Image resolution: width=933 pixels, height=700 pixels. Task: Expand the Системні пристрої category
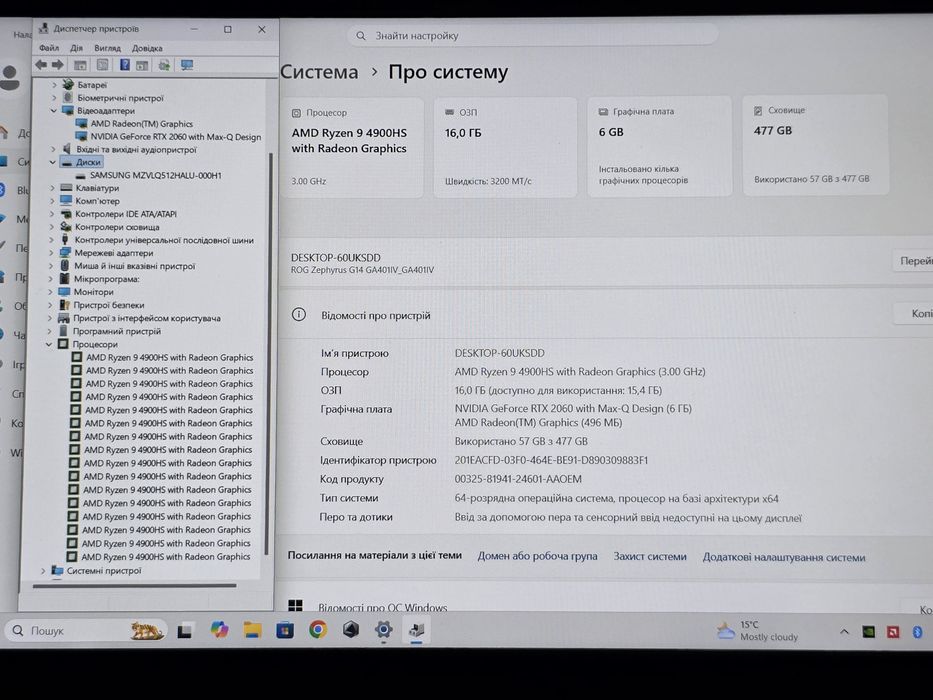click(43, 571)
